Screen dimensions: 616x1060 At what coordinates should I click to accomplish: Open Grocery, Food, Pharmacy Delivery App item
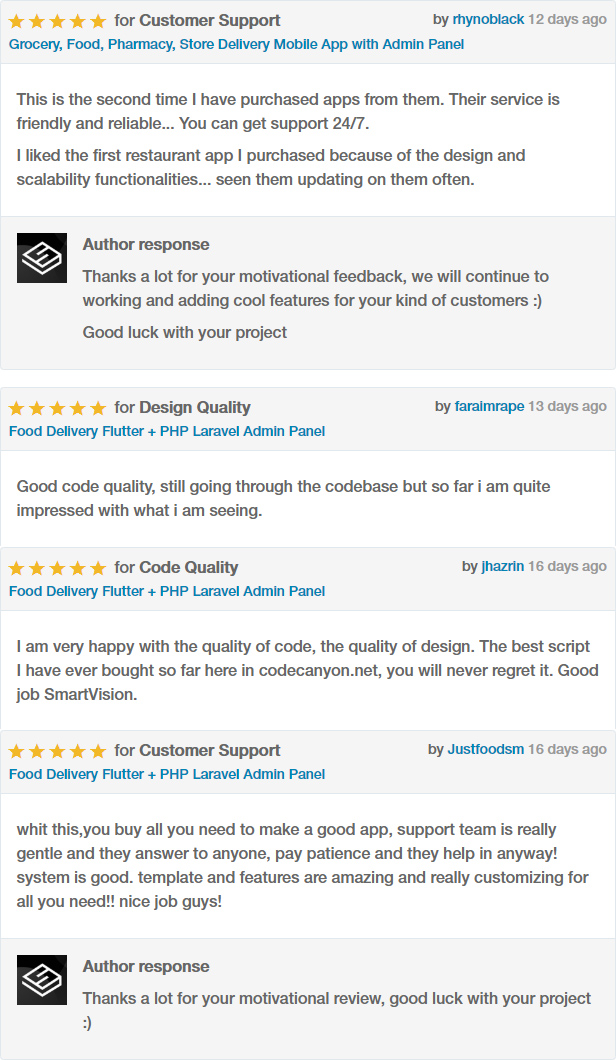pos(236,44)
